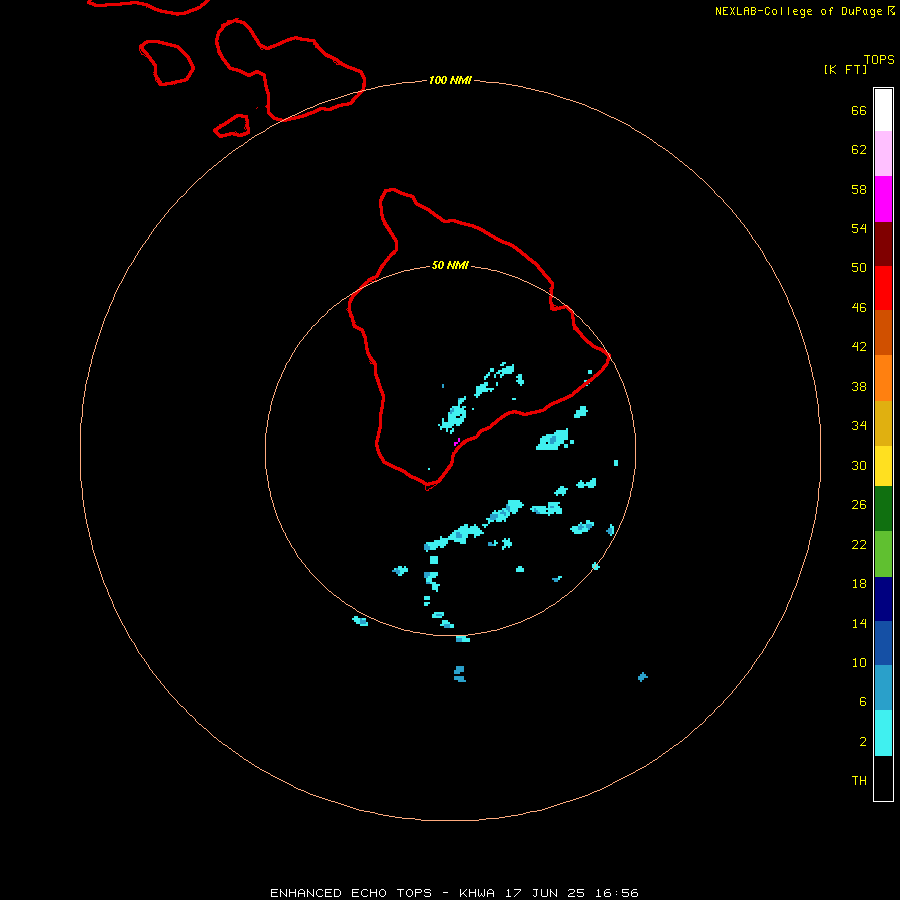This screenshot has height=900, width=900.
Task: Click the TOPS legend title
Action: tap(879, 59)
